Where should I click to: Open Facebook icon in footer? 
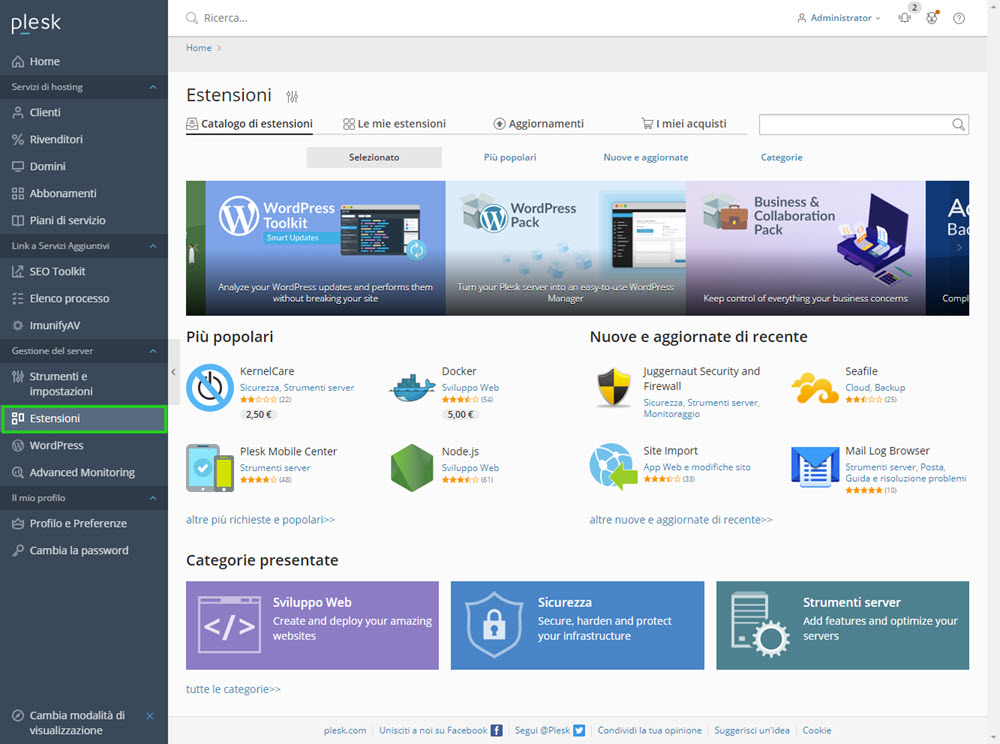pyautogui.click(x=496, y=731)
